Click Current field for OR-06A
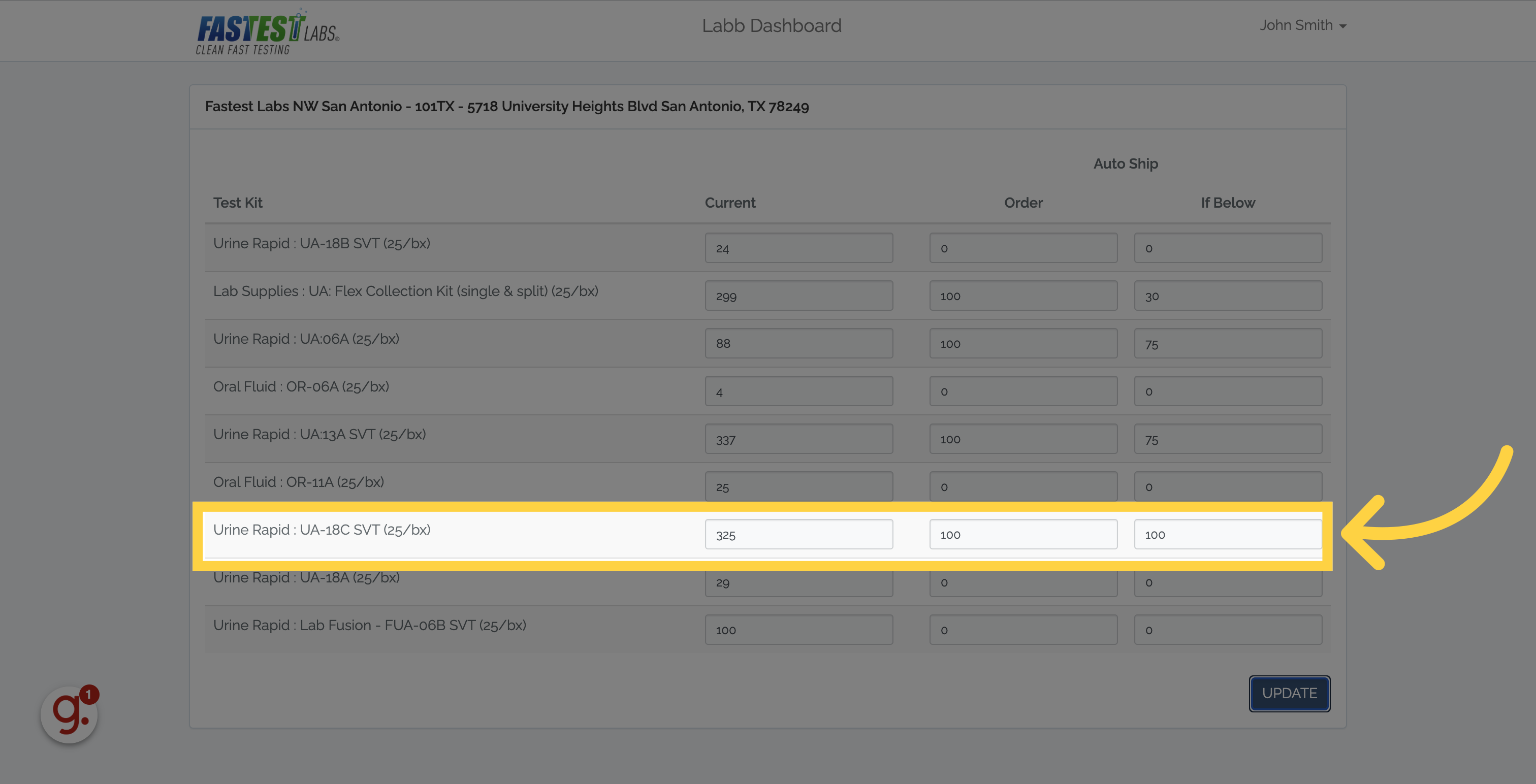The width and height of the screenshot is (1536, 784). [798, 391]
